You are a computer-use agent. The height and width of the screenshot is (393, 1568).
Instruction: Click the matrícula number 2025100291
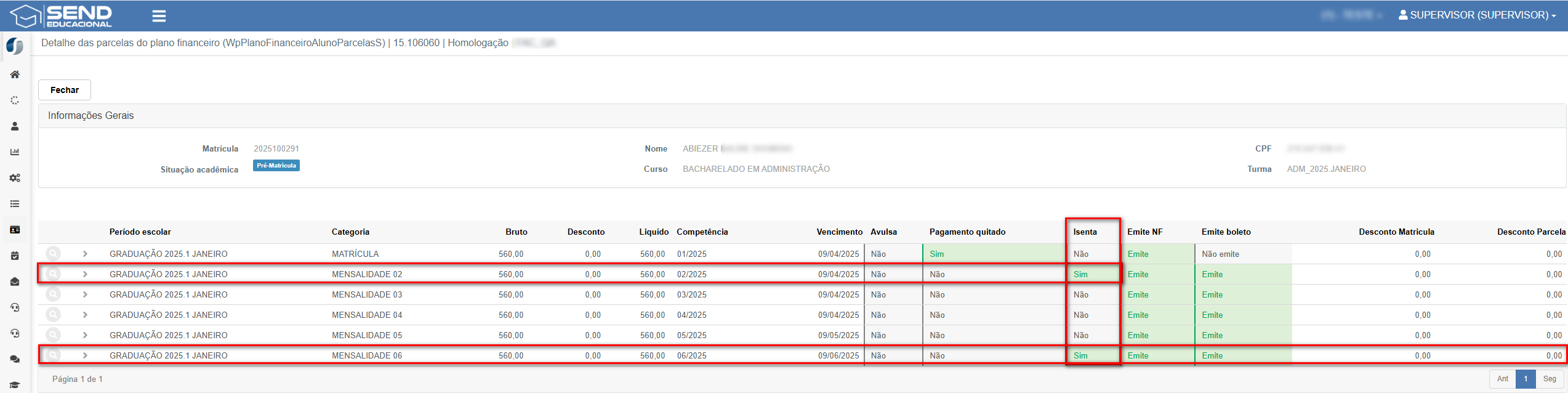[276, 149]
